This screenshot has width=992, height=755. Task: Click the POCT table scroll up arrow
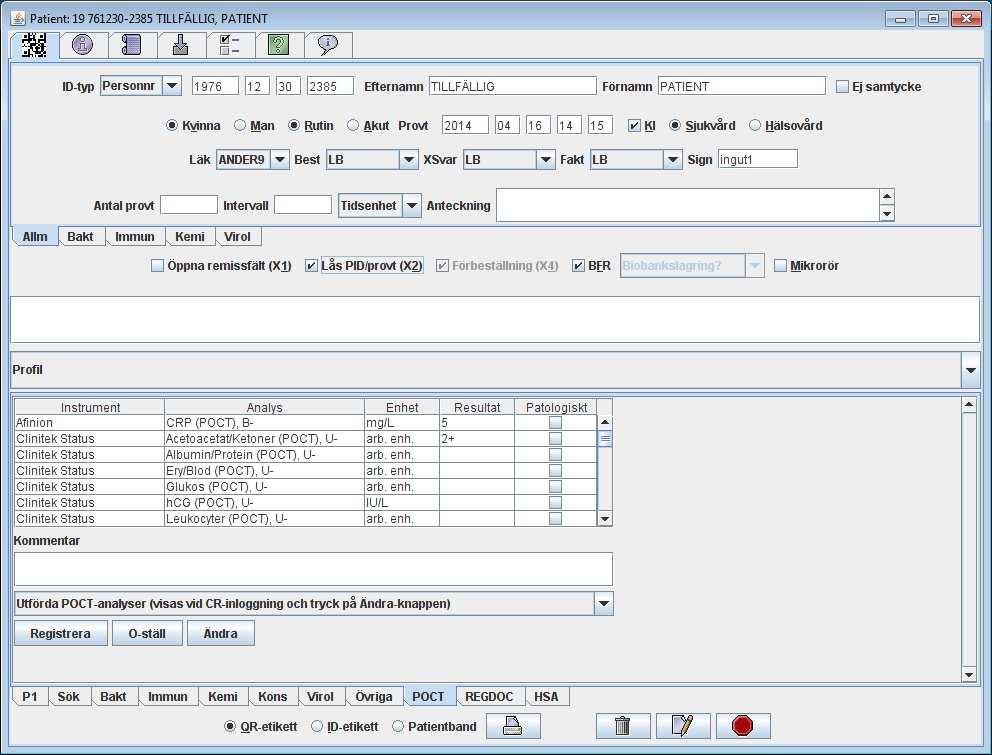pyautogui.click(x=605, y=422)
